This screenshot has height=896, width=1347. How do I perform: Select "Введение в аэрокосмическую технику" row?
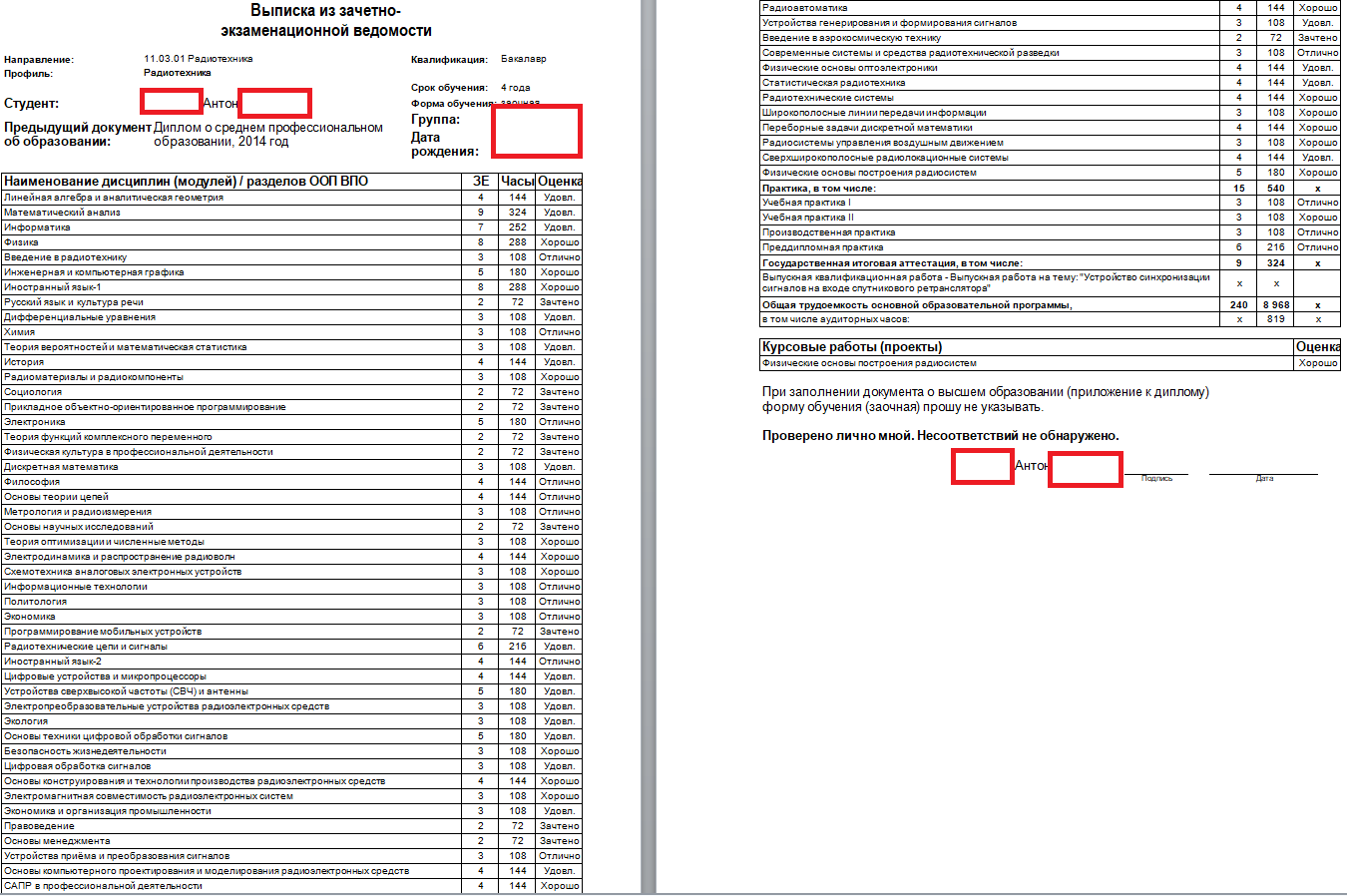1050,38
